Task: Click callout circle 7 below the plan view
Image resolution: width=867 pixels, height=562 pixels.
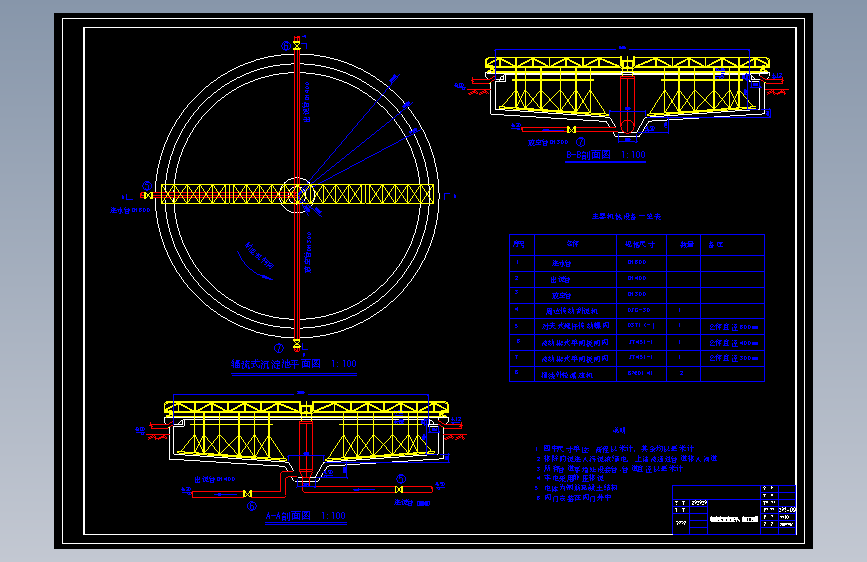Action: (x=279, y=348)
